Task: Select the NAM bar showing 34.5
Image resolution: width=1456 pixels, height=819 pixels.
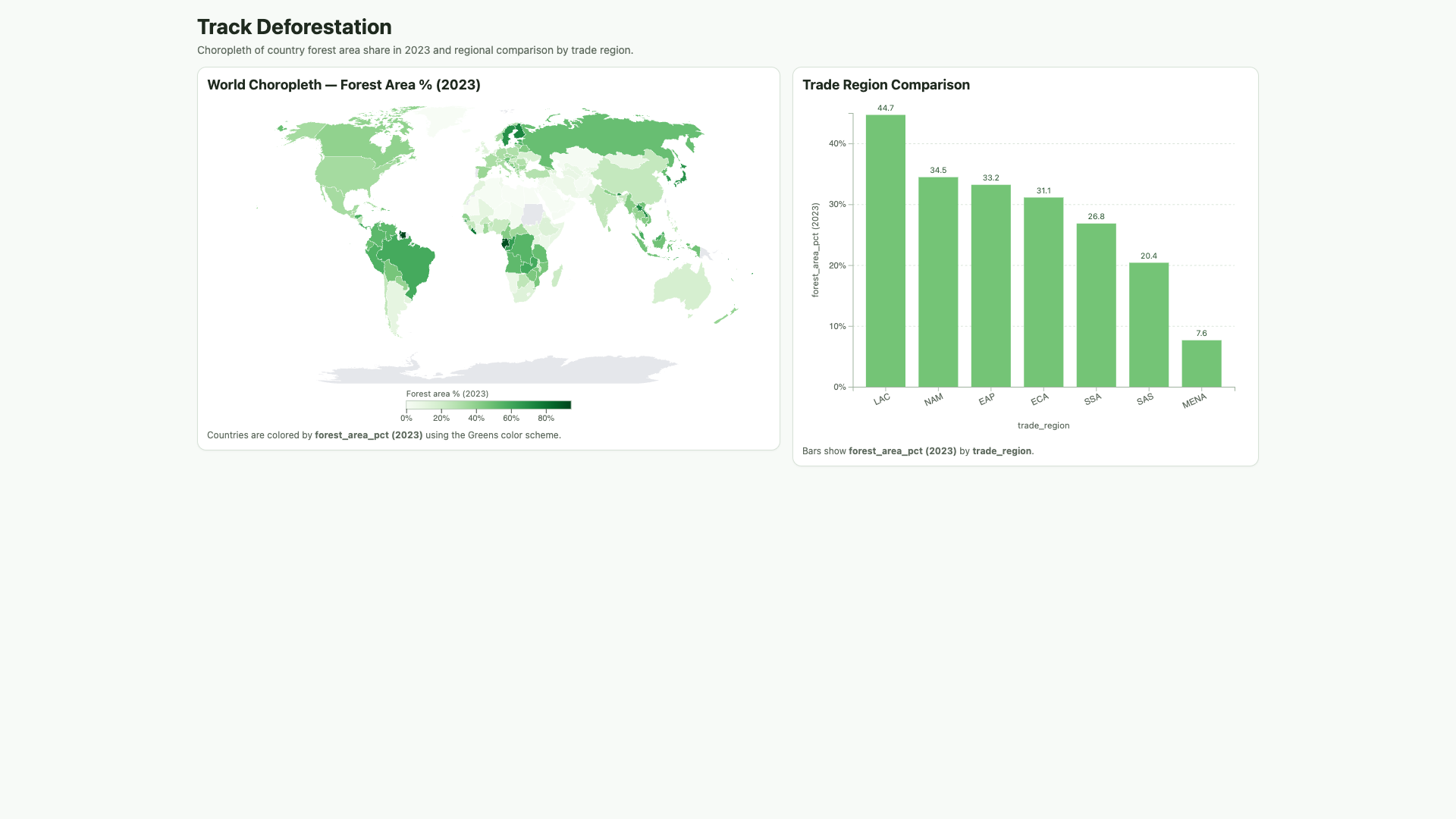Action: pos(938,282)
